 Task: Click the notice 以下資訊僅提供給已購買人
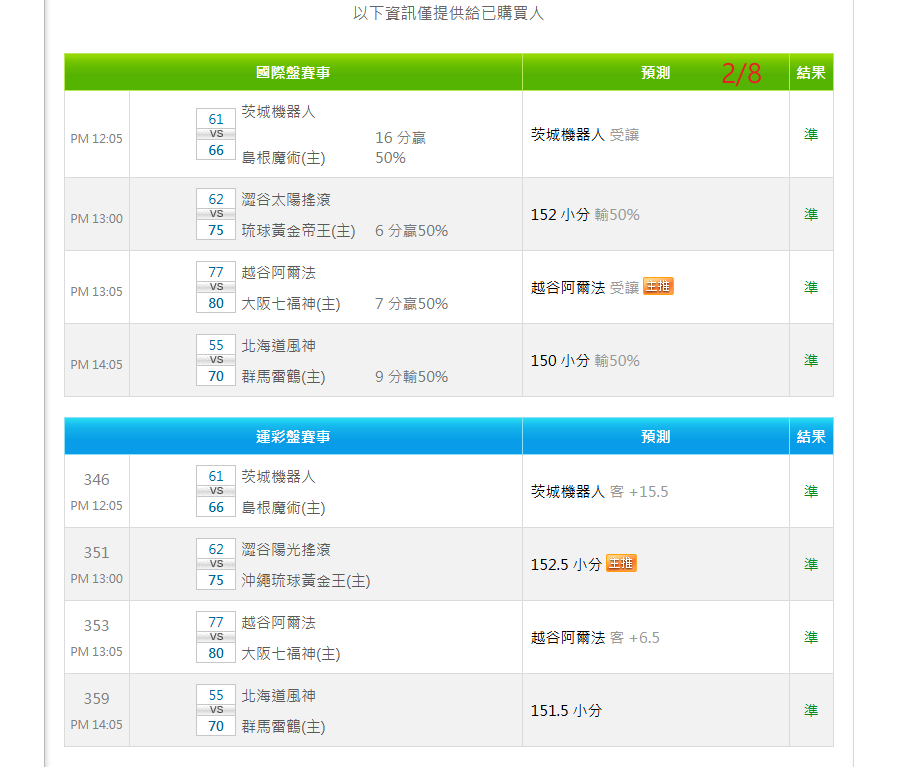click(448, 13)
